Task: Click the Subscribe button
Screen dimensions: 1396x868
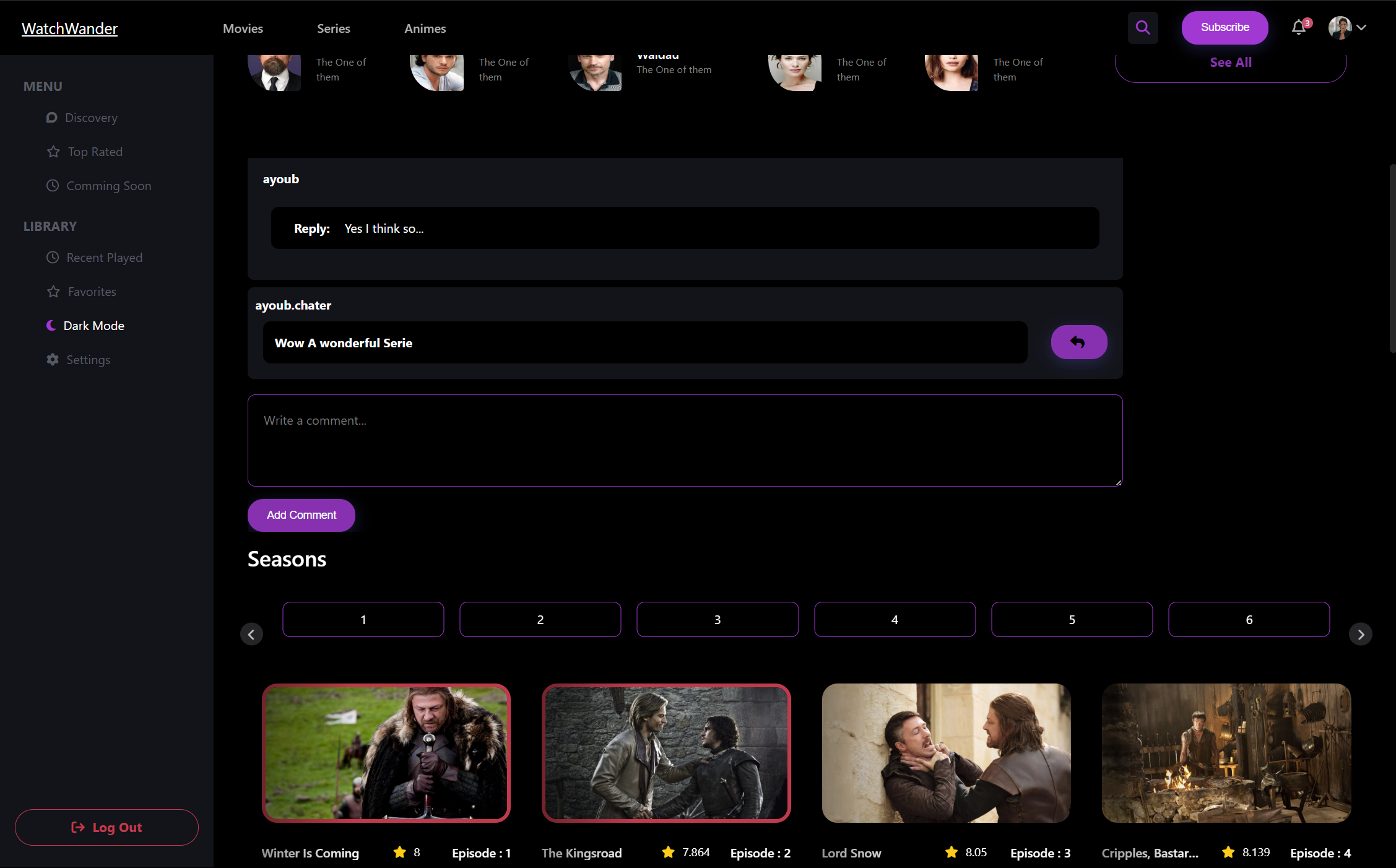Action: click(x=1225, y=28)
